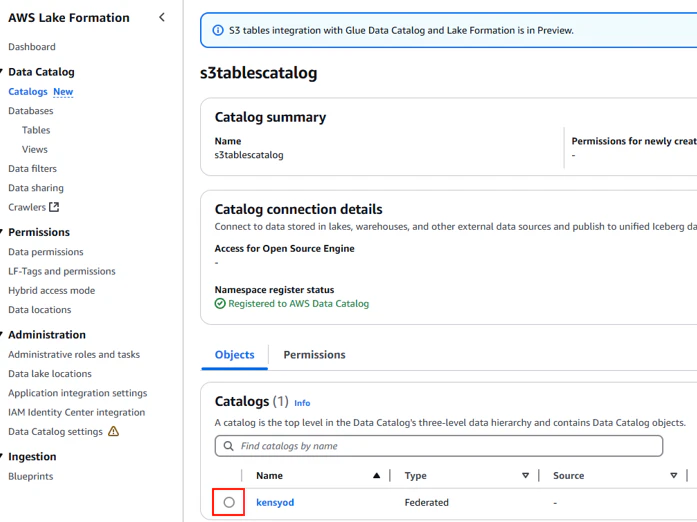
Task: Collapse the Permissions section
Action: click(2, 232)
